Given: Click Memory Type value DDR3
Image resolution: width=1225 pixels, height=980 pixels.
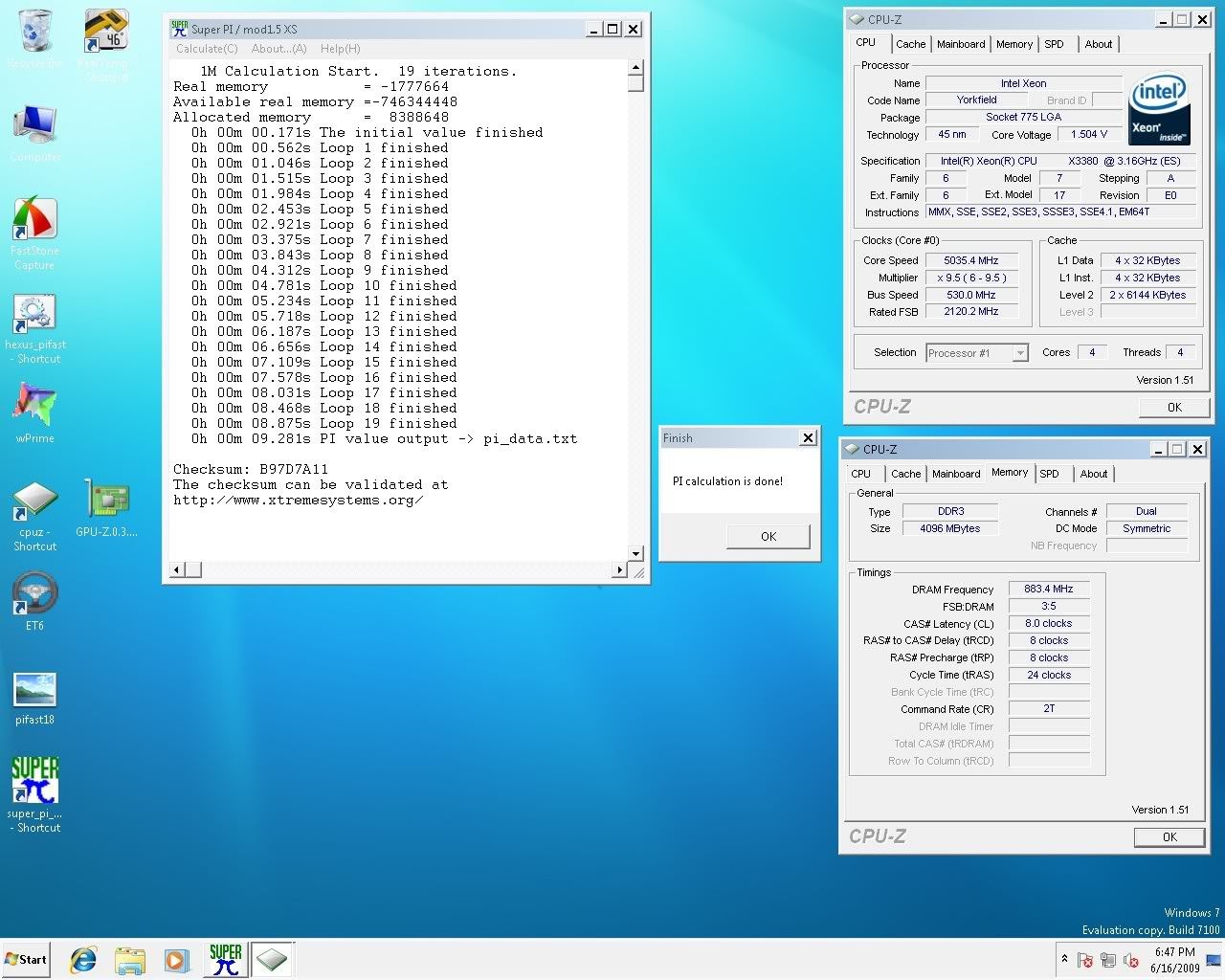Looking at the screenshot, I should (951, 511).
